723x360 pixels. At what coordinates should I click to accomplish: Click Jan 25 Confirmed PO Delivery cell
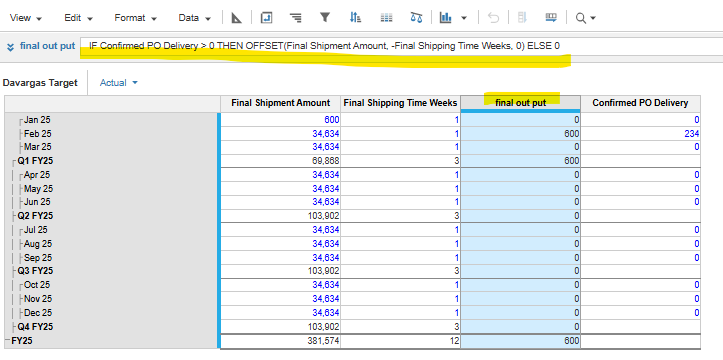(x=640, y=120)
